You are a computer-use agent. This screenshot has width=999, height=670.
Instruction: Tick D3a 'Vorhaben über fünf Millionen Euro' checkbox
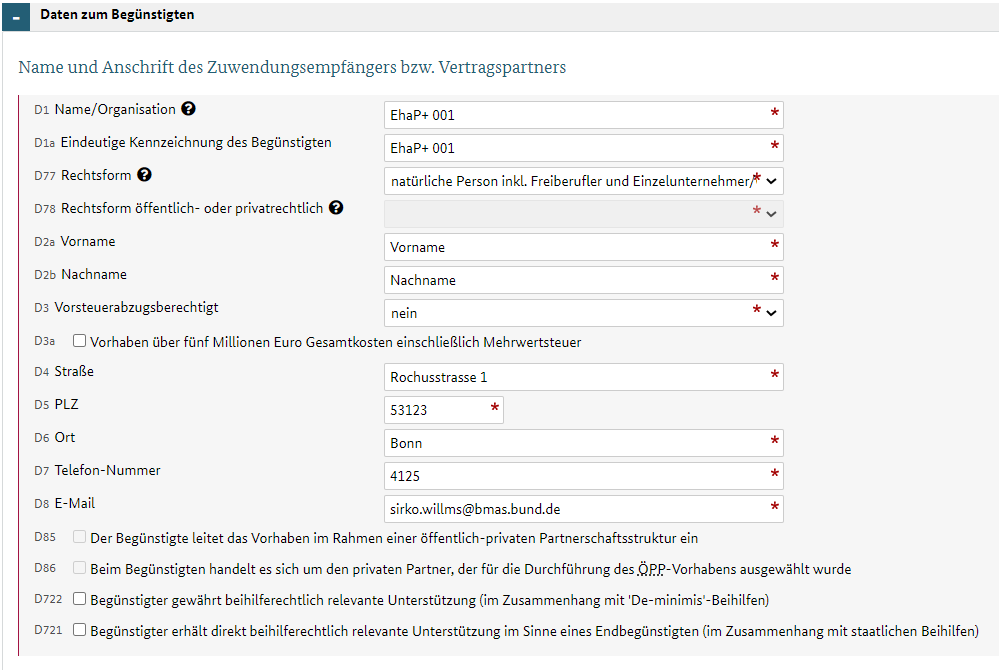(80, 341)
